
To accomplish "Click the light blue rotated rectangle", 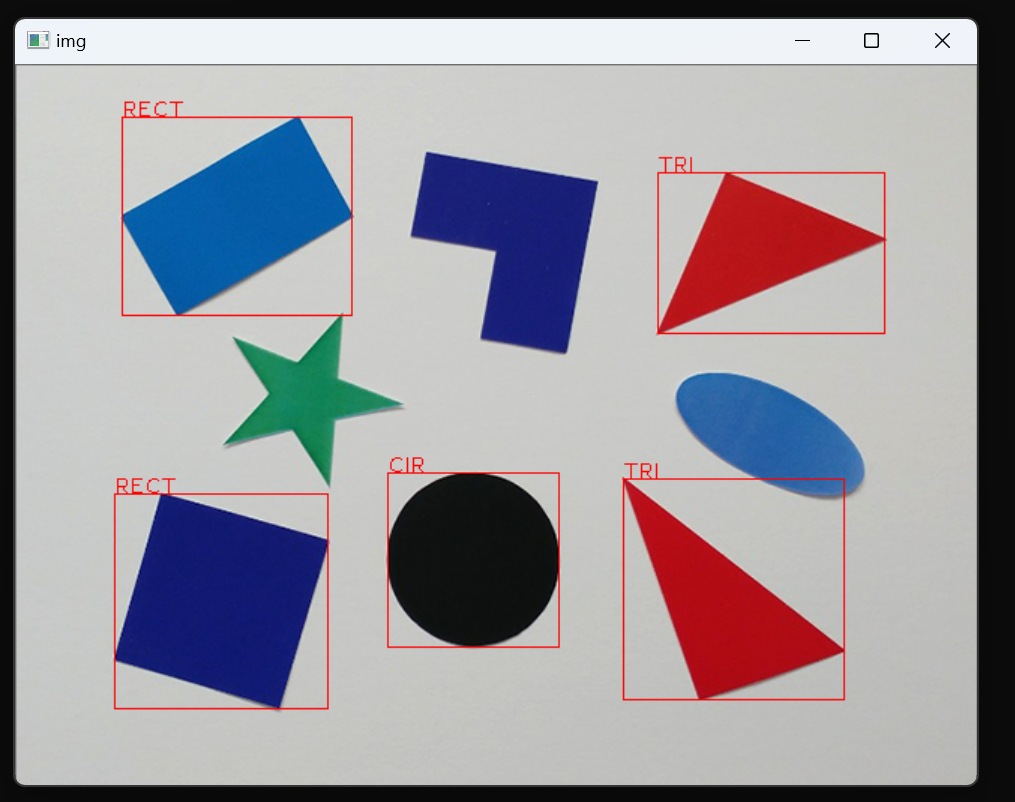I will (x=237, y=216).
